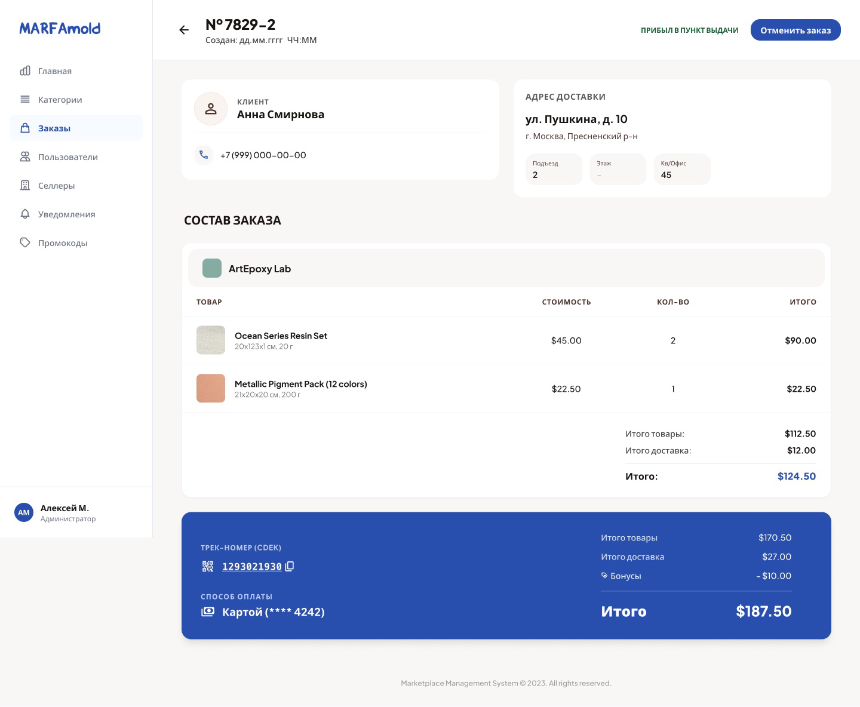Click the bonus tag icon near Бонусы

[604, 575]
